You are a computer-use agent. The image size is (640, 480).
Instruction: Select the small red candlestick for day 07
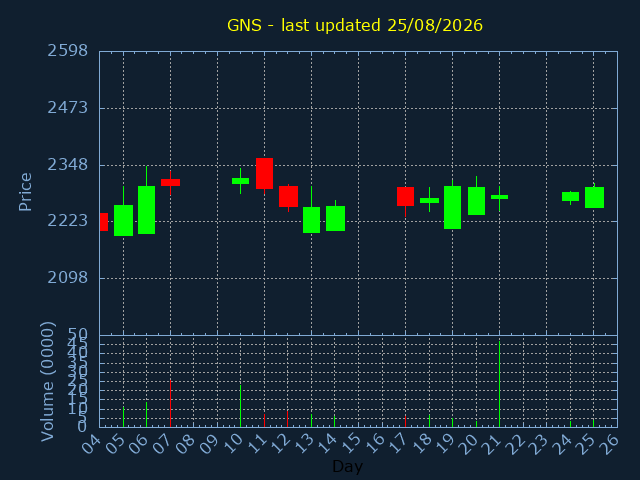[x=170, y=182]
